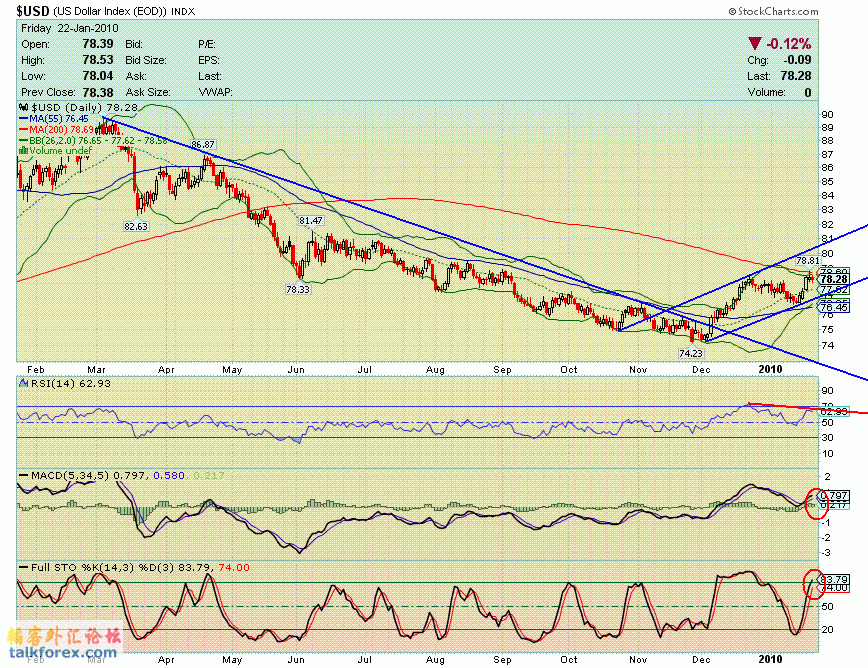
Task: Select the Prev Close value 78.38
Action: tap(98, 92)
